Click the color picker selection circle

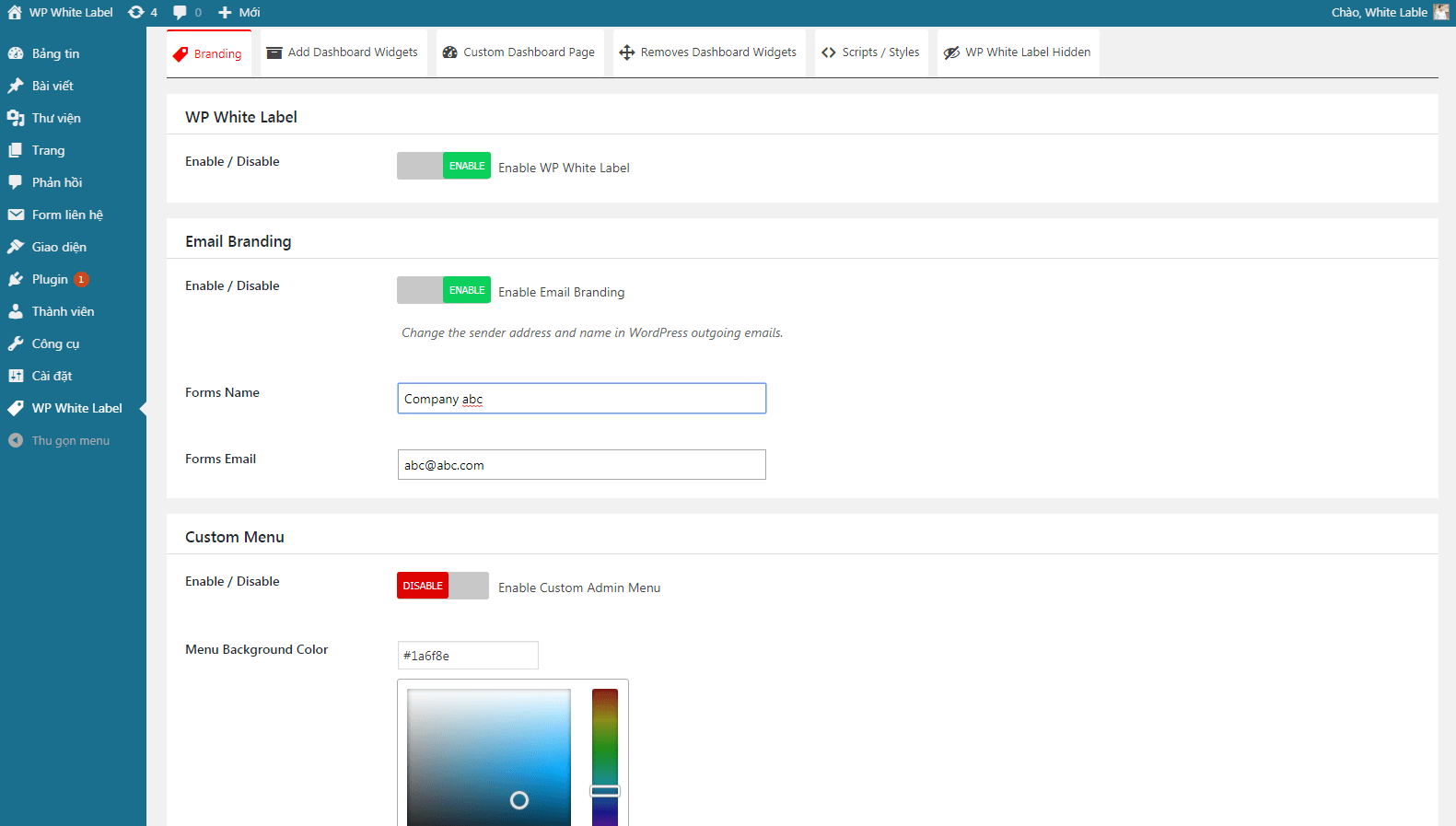click(519, 800)
